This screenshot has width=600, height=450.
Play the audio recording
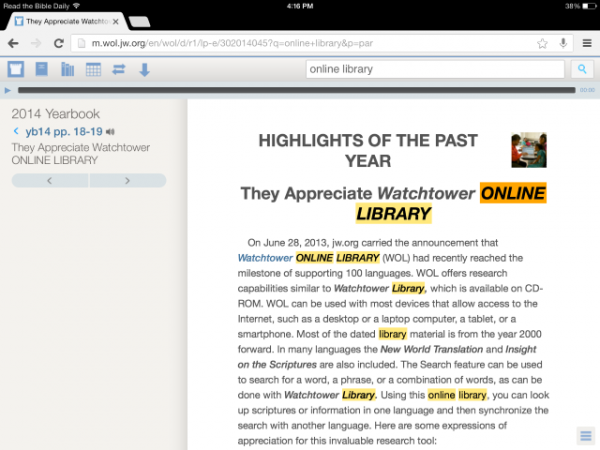pos(8,90)
